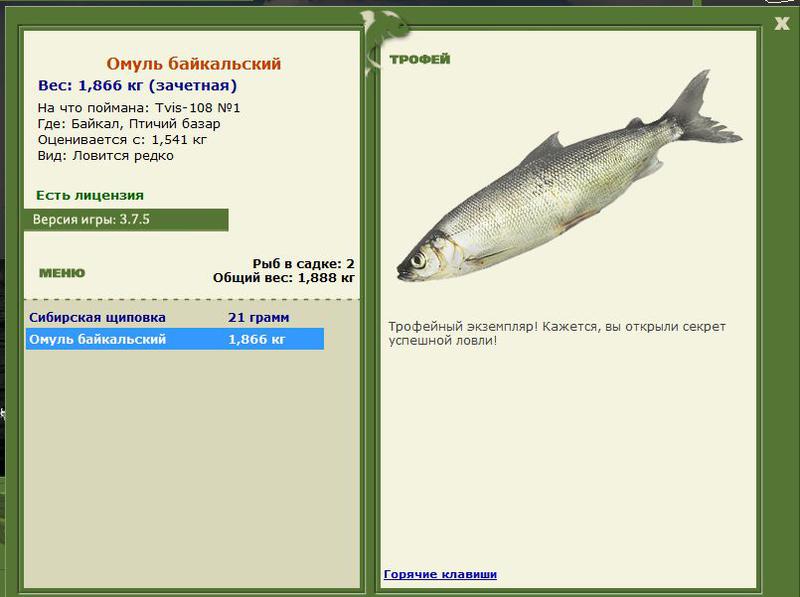The width and height of the screenshot is (800, 597).
Task: Click the 21 грамм weight entry
Action: tap(259, 317)
